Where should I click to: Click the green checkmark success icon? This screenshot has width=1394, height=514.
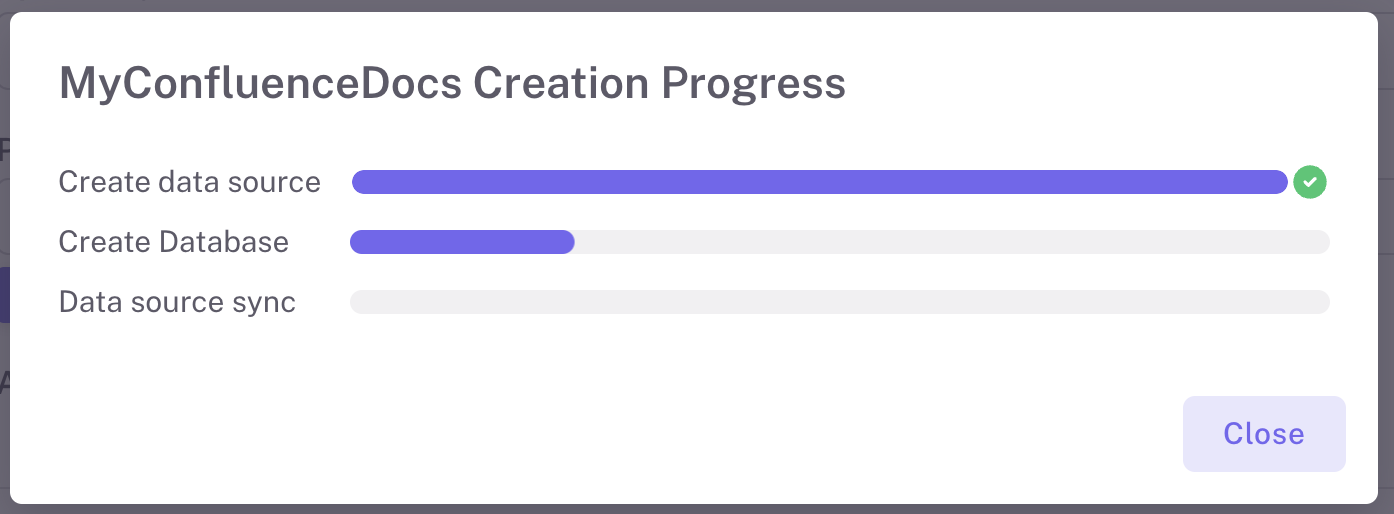(x=1310, y=182)
